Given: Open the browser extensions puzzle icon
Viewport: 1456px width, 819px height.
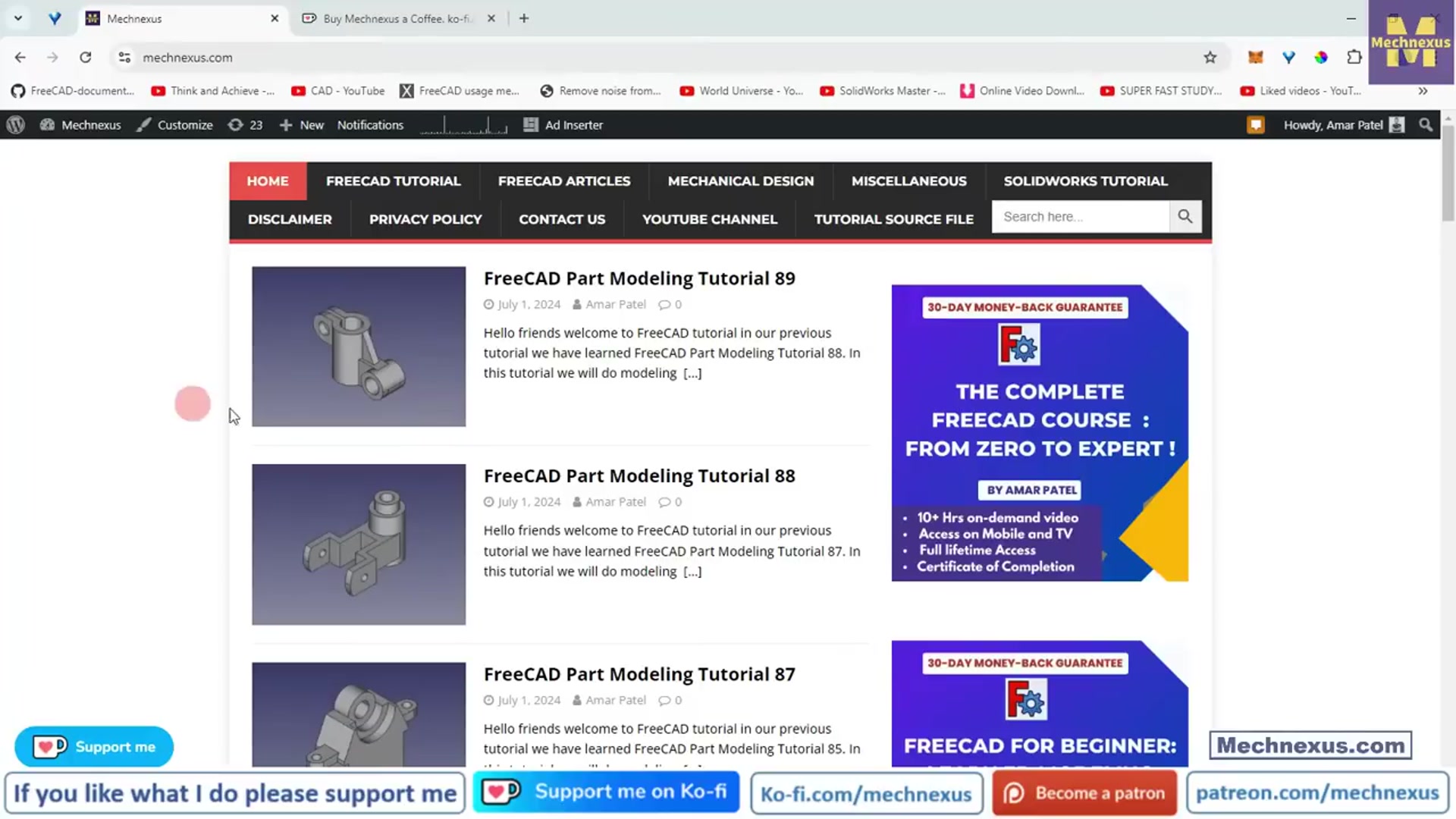Looking at the screenshot, I should [1354, 58].
